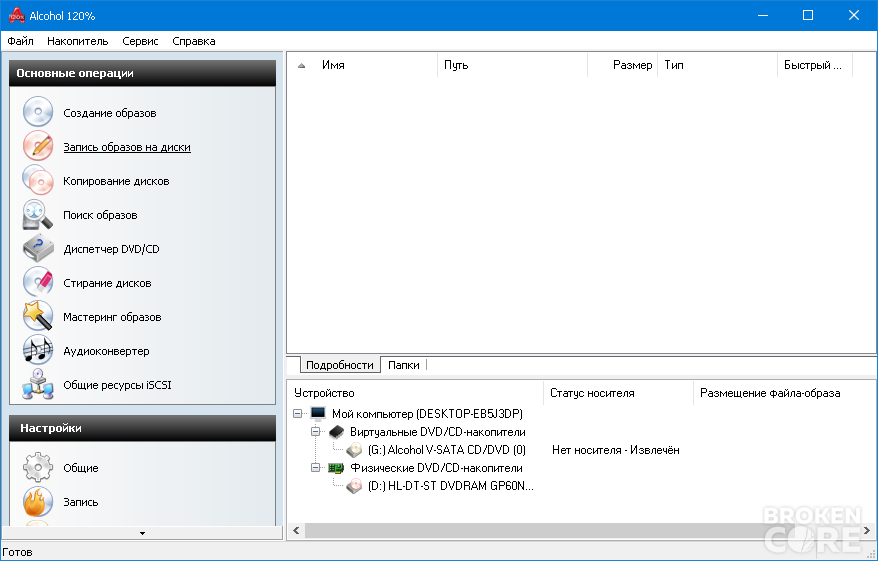Click the Аудиоконвертер music notes icon
The width and height of the screenshot is (878, 561).
pos(38,350)
